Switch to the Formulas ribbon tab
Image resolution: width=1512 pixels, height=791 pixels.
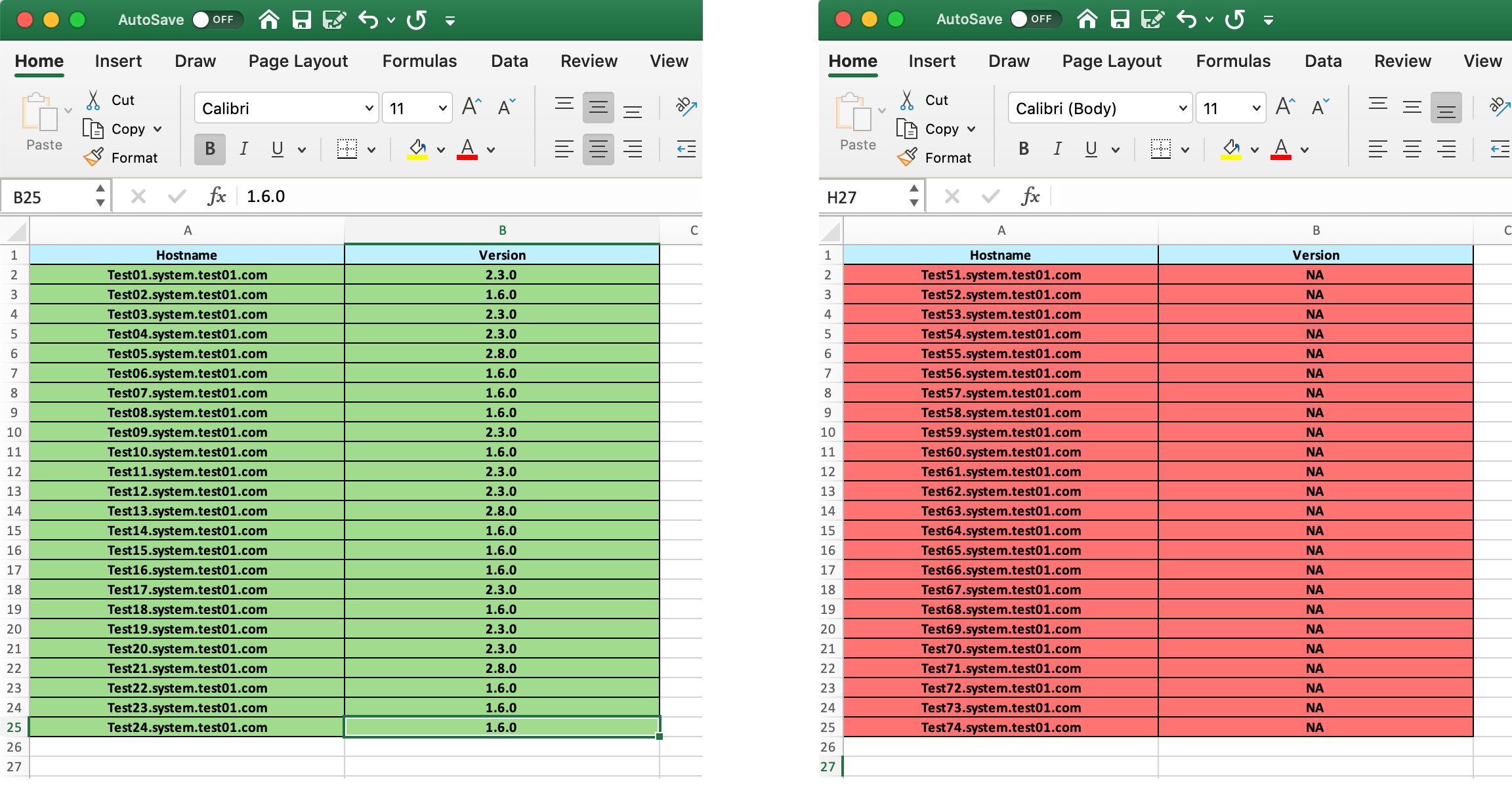pos(419,61)
